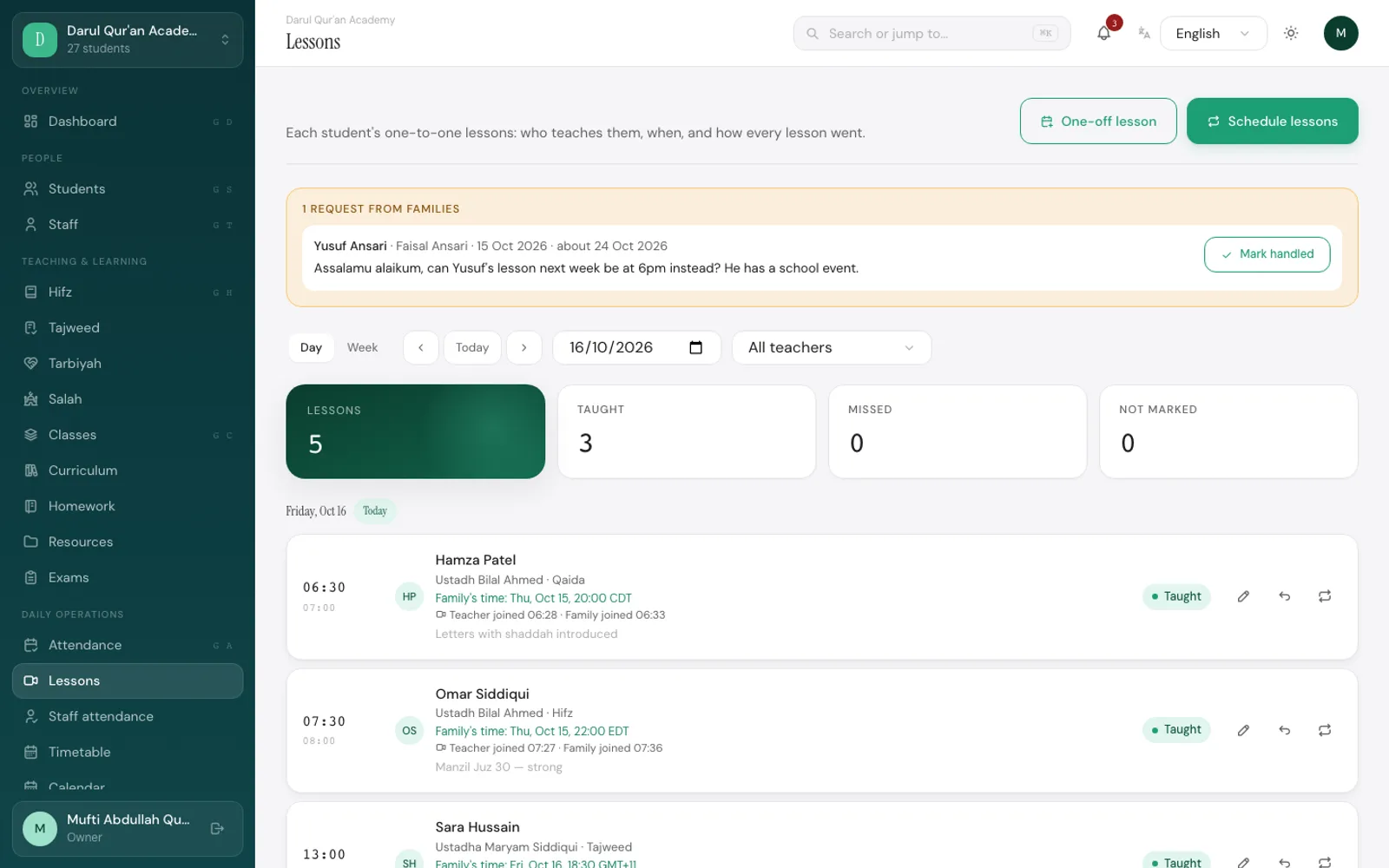Open the notifications bell
Screen dimensions: 1389x868
point(1103,33)
